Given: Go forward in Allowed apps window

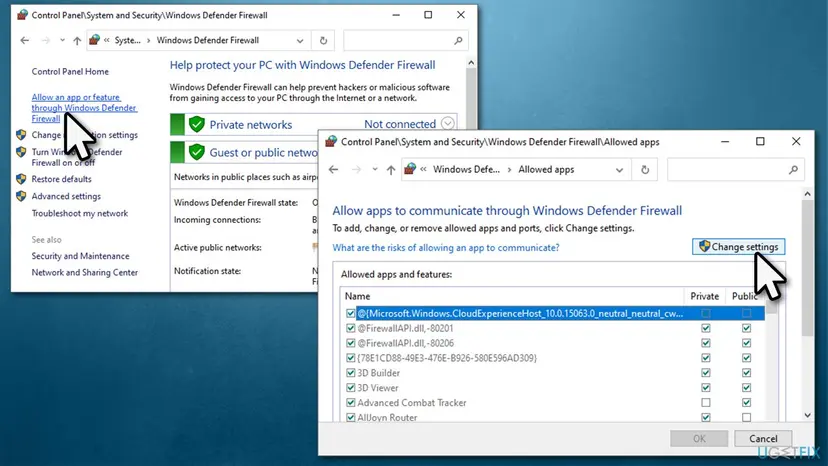Looking at the screenshot, I should pos(356,170).
